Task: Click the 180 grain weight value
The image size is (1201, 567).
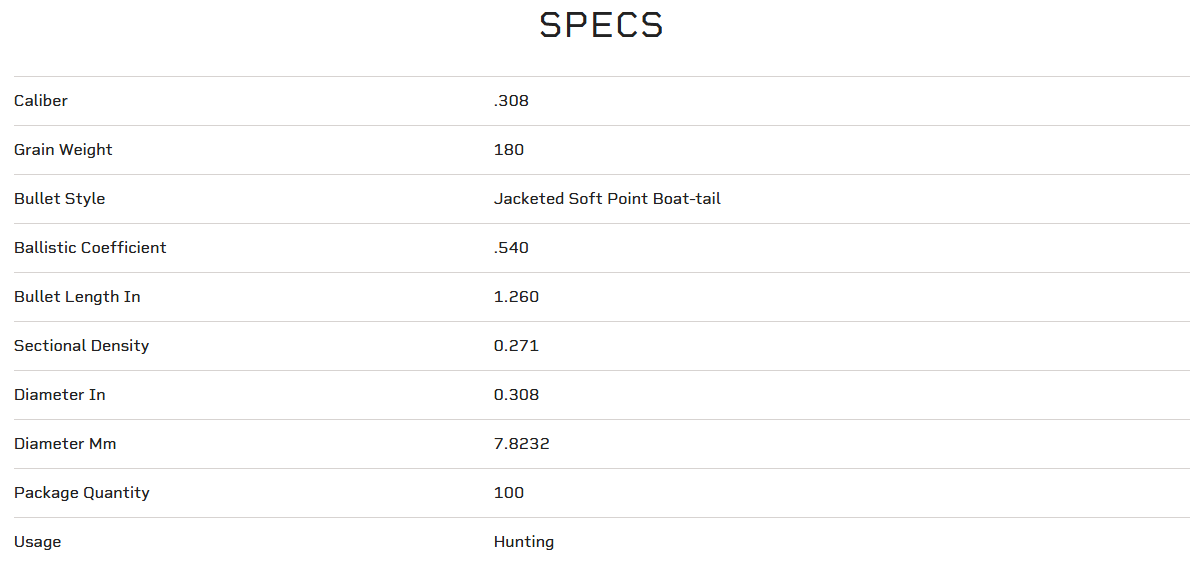Action: tap(509, 150)
